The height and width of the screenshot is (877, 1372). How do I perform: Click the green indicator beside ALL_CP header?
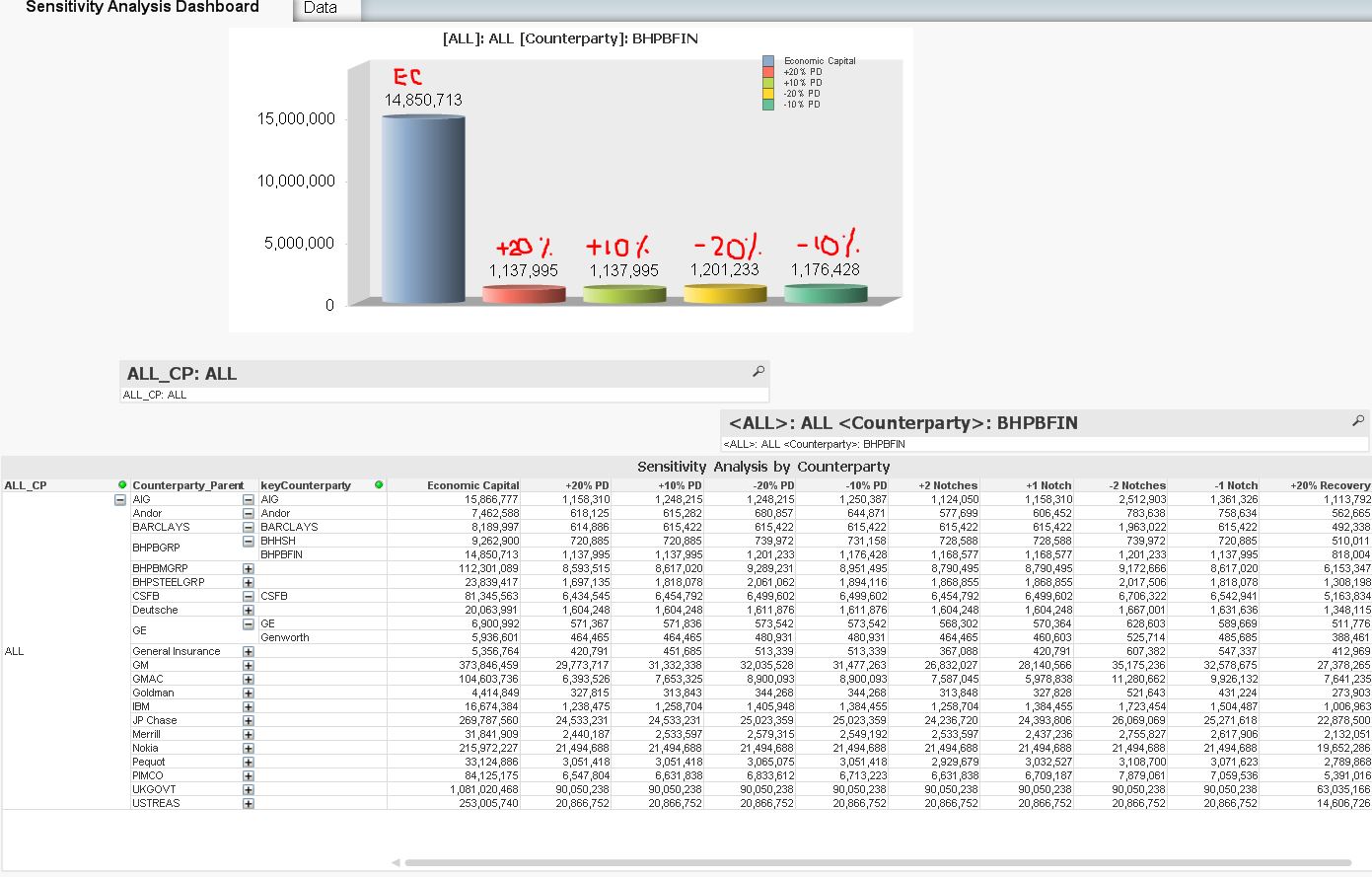[x=122, y=484]
